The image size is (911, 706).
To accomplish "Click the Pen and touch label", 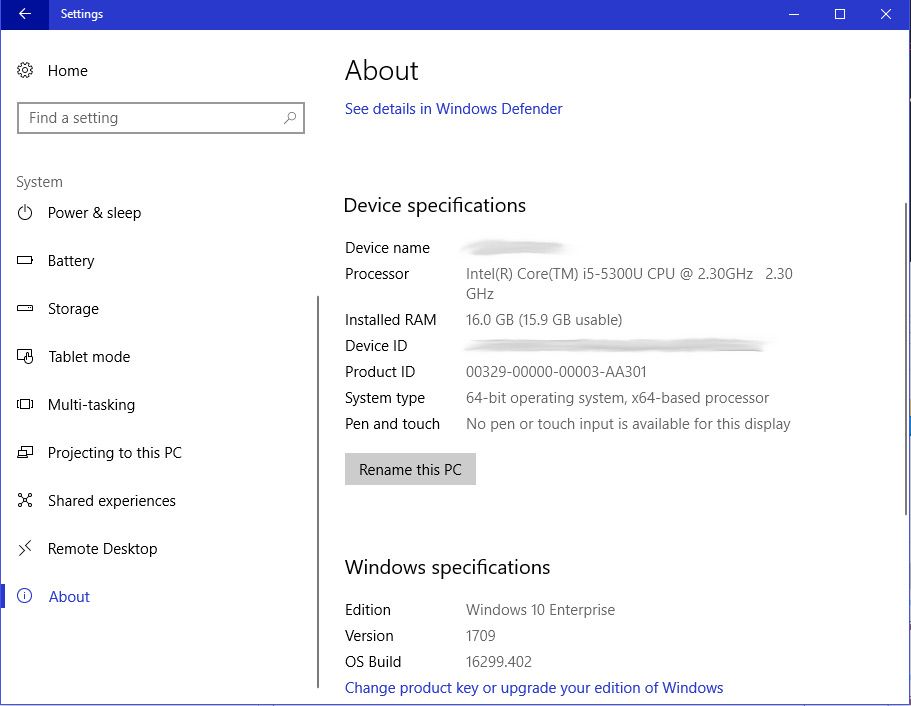I will coord(392,424).
